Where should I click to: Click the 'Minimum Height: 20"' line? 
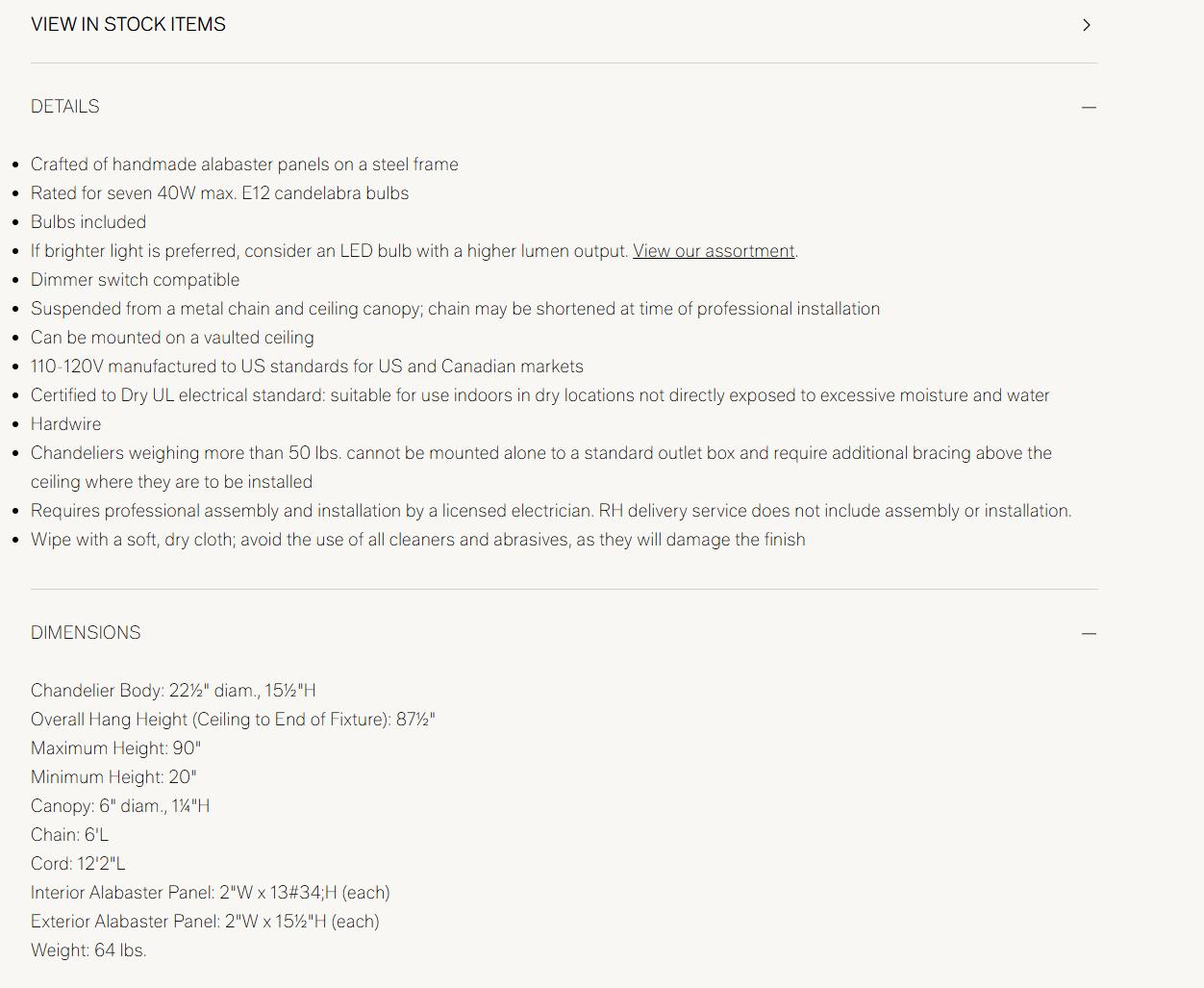coord(113,777)
